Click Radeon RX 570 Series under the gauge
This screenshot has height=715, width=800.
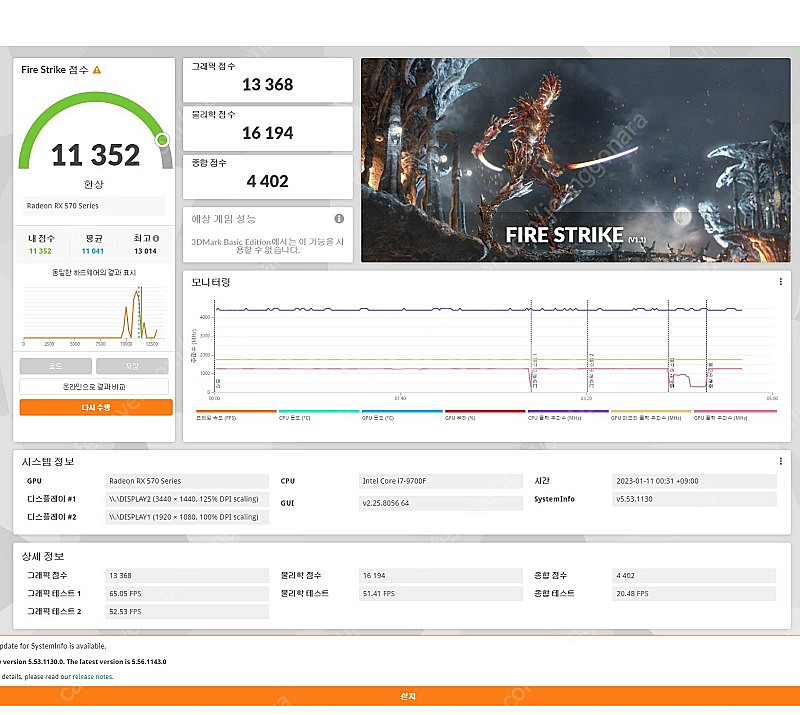tap(94, 206)
